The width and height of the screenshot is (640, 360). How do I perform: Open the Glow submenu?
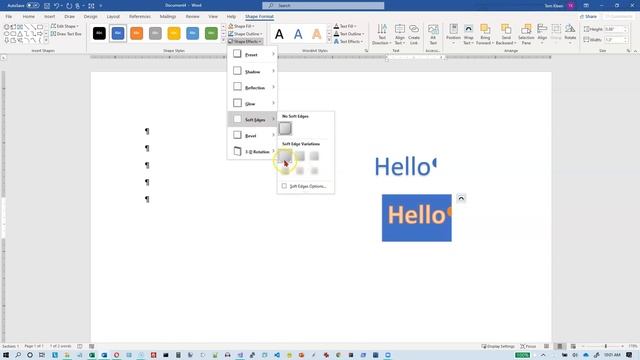pyautogui.click(x=252, y=103)
